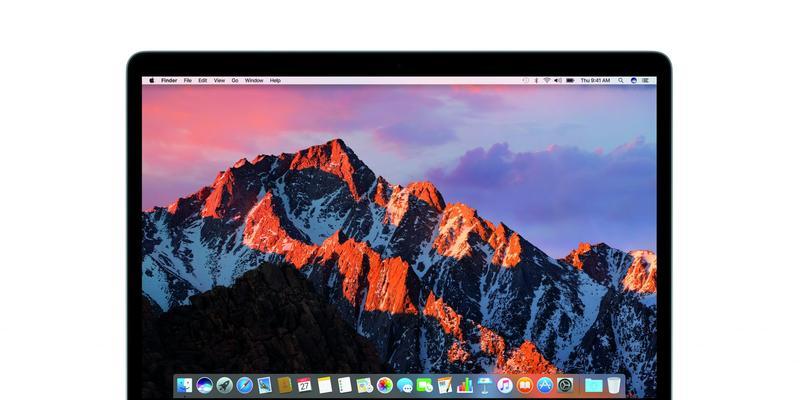This screenshot has width=800, height=400.
Task: Open the Apple menu
Action: (x=152, y=80)
